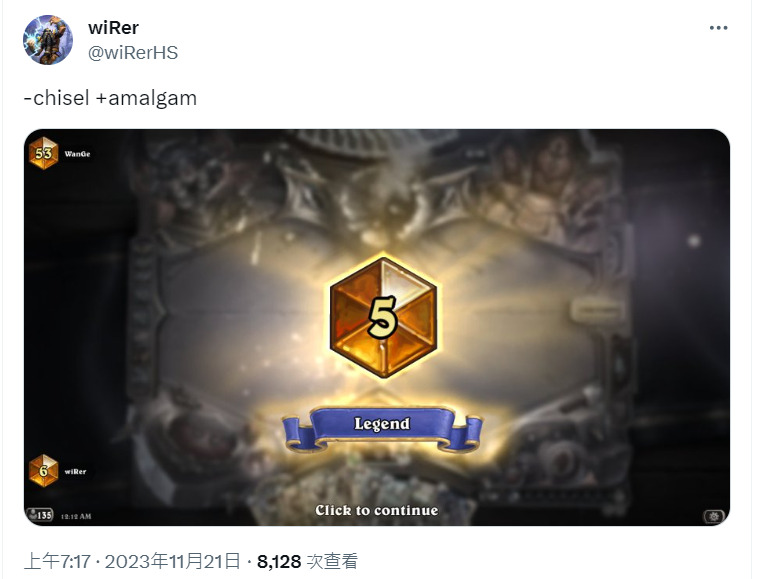The width and height of the screenshot is (760, 579).
Task: Click the 8,128 次查看 view count
Action: (307, 562)
